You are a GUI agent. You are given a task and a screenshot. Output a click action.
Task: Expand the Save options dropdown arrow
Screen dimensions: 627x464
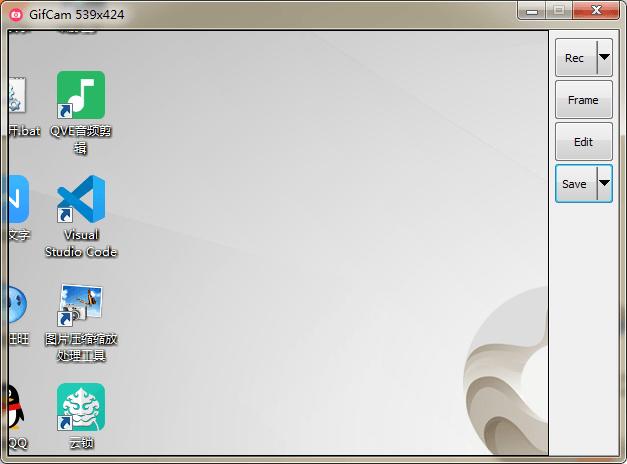605,184
